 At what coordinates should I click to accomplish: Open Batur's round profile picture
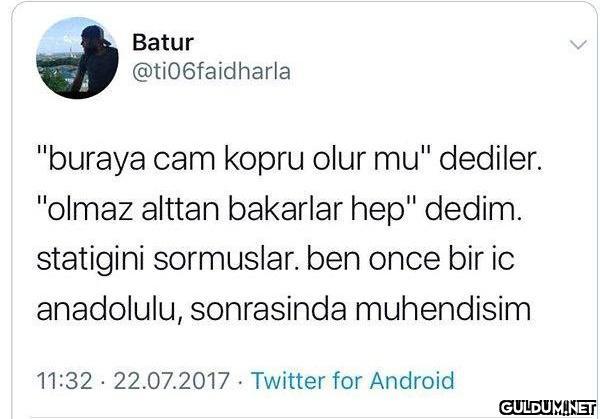77,58
